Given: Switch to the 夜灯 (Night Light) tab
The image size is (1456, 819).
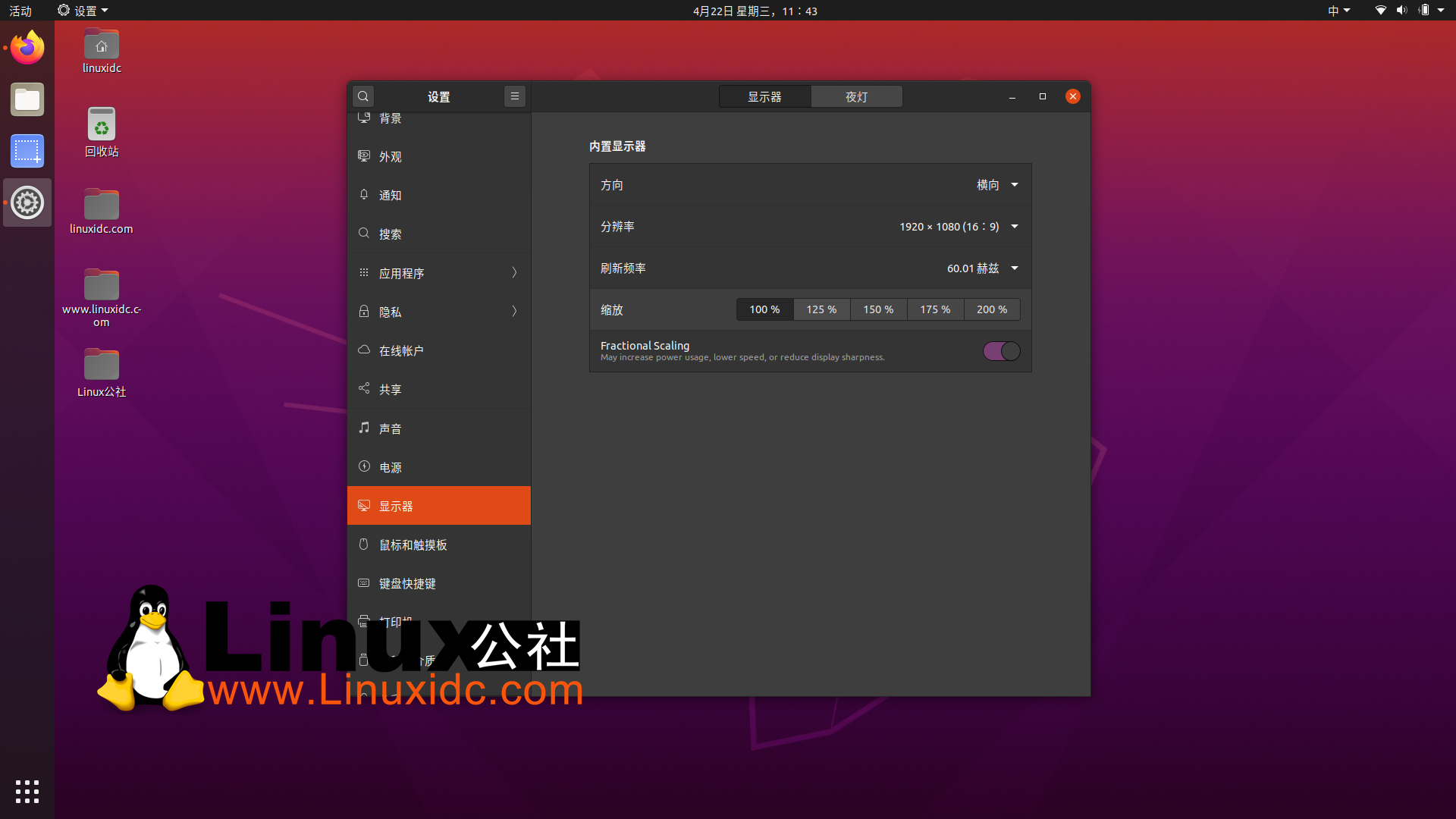Looking at the screenshot, I should tap(856, 96).
